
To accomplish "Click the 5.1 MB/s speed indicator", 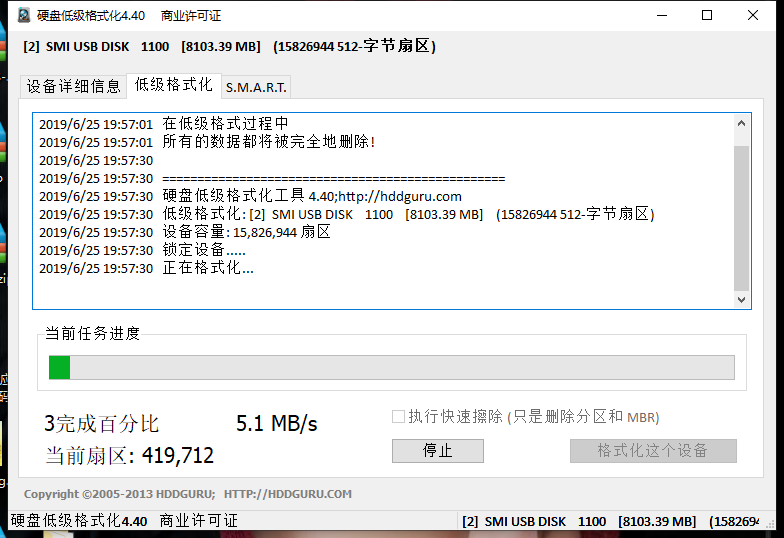I will coord(276,424).
